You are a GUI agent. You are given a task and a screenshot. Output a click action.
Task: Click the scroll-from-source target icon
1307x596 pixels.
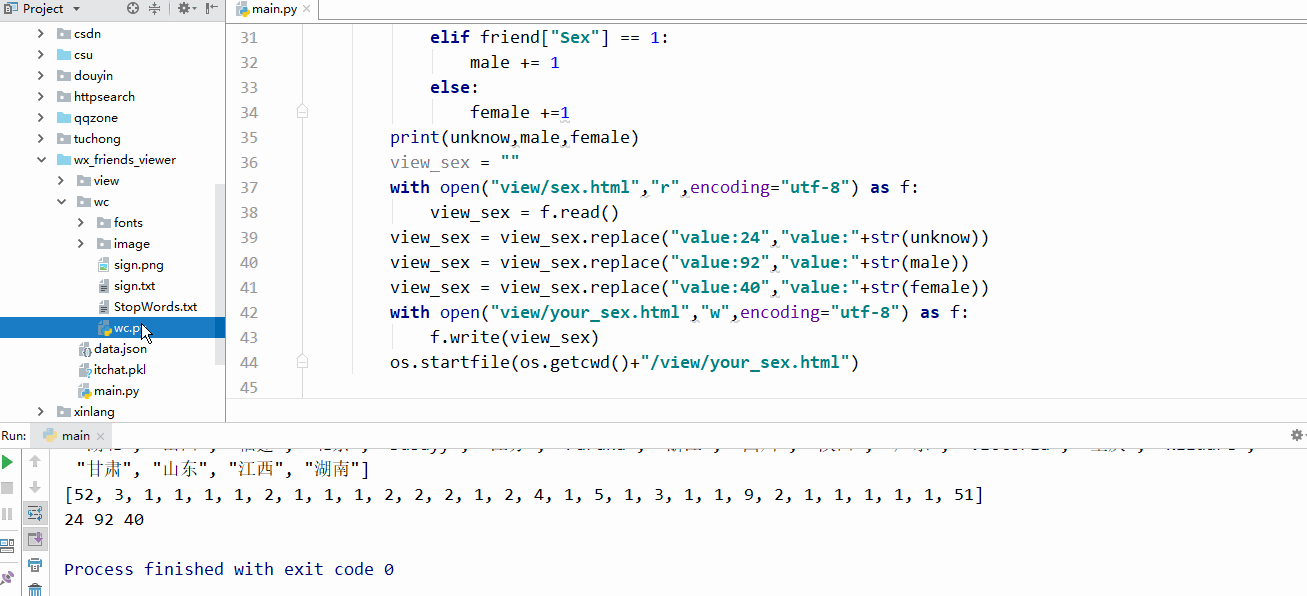click(134, 9)
